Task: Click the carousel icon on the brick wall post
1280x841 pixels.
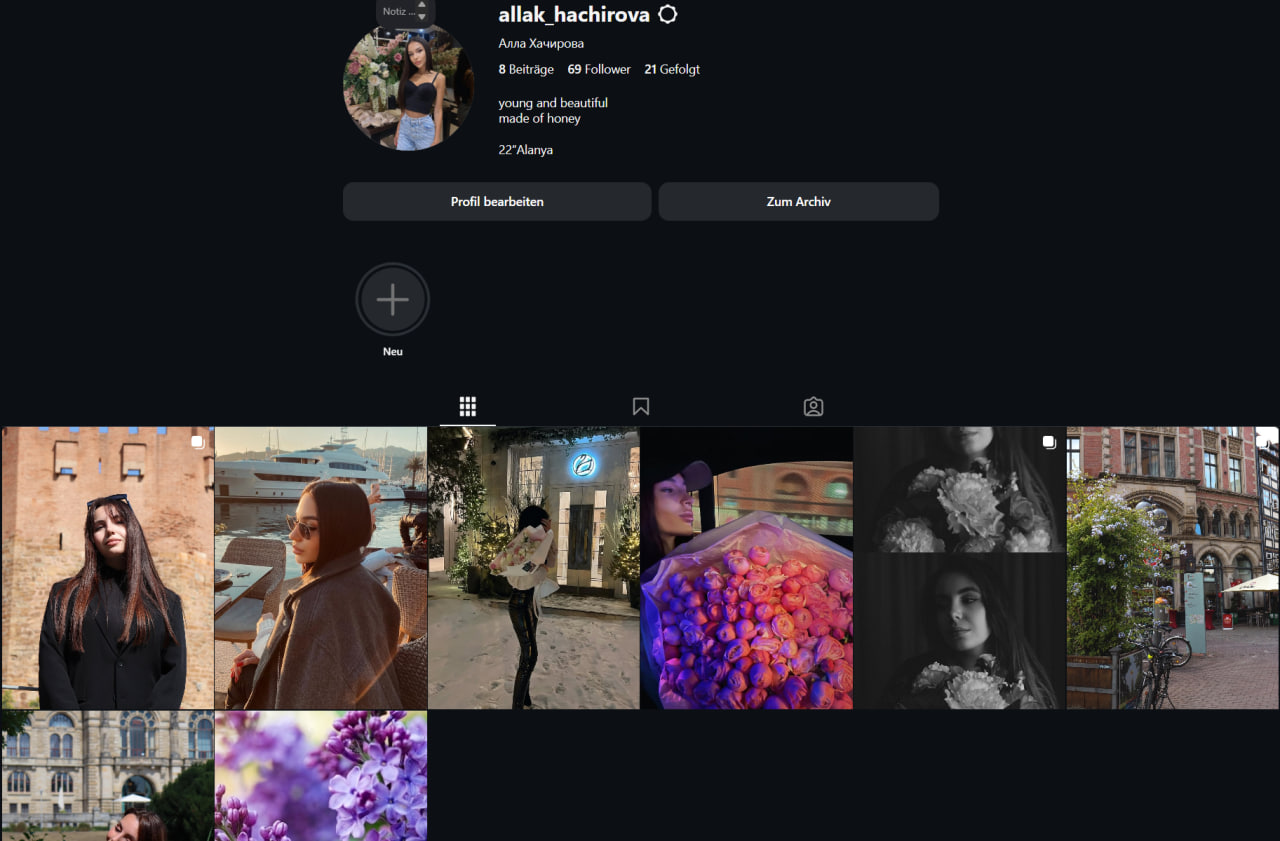Action: pos(197,442)
